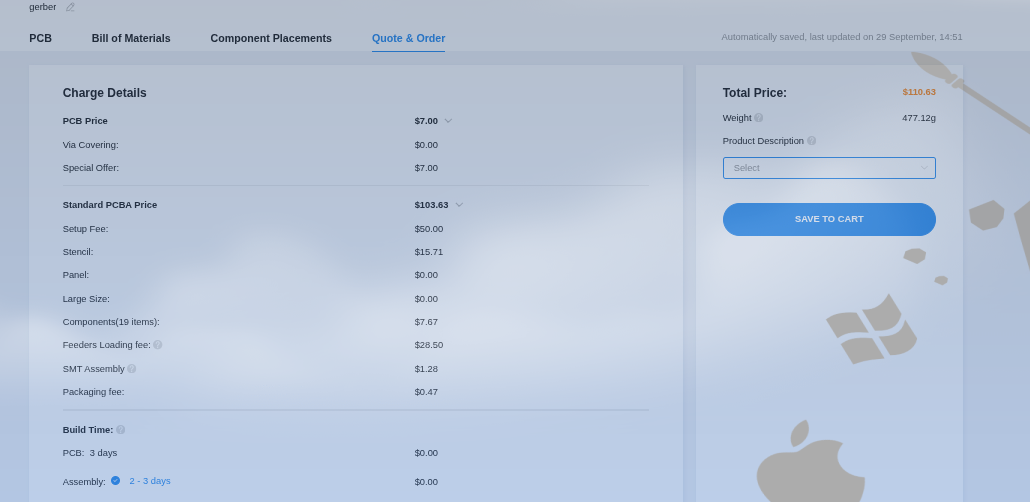Viewport: 1030px width, 502px height.
Task: Switch to the PCB tab
Action: click(x=40, y=38)
